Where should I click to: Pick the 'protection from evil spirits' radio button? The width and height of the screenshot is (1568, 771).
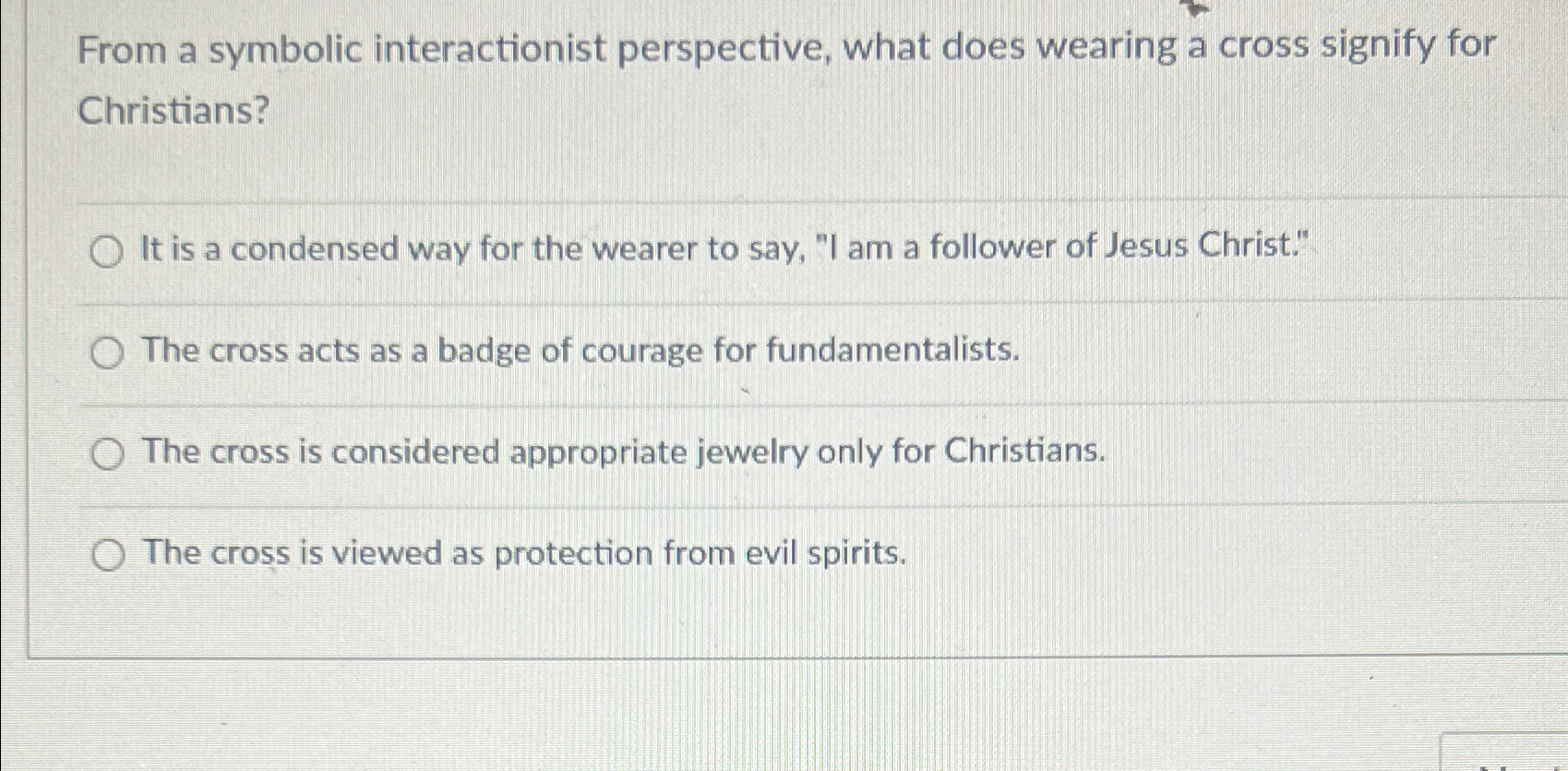[x=108, y=556]
